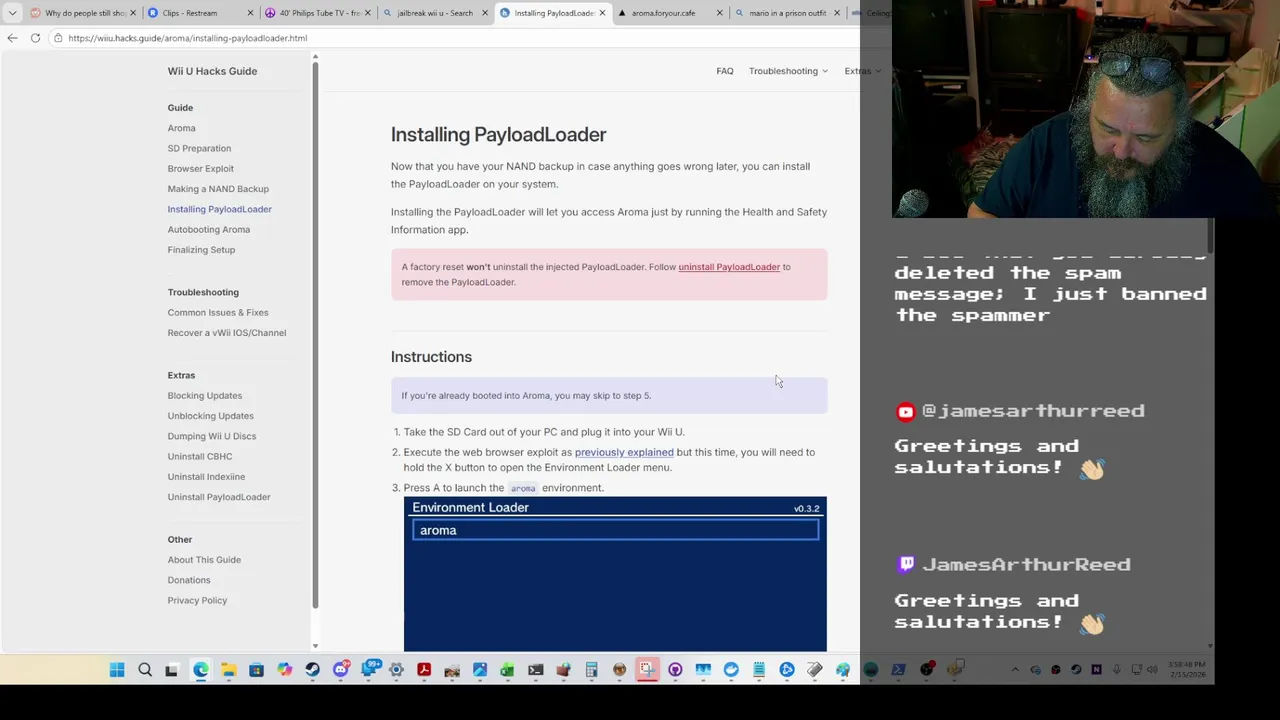Open Unblocking Updates page

point(210,416)
